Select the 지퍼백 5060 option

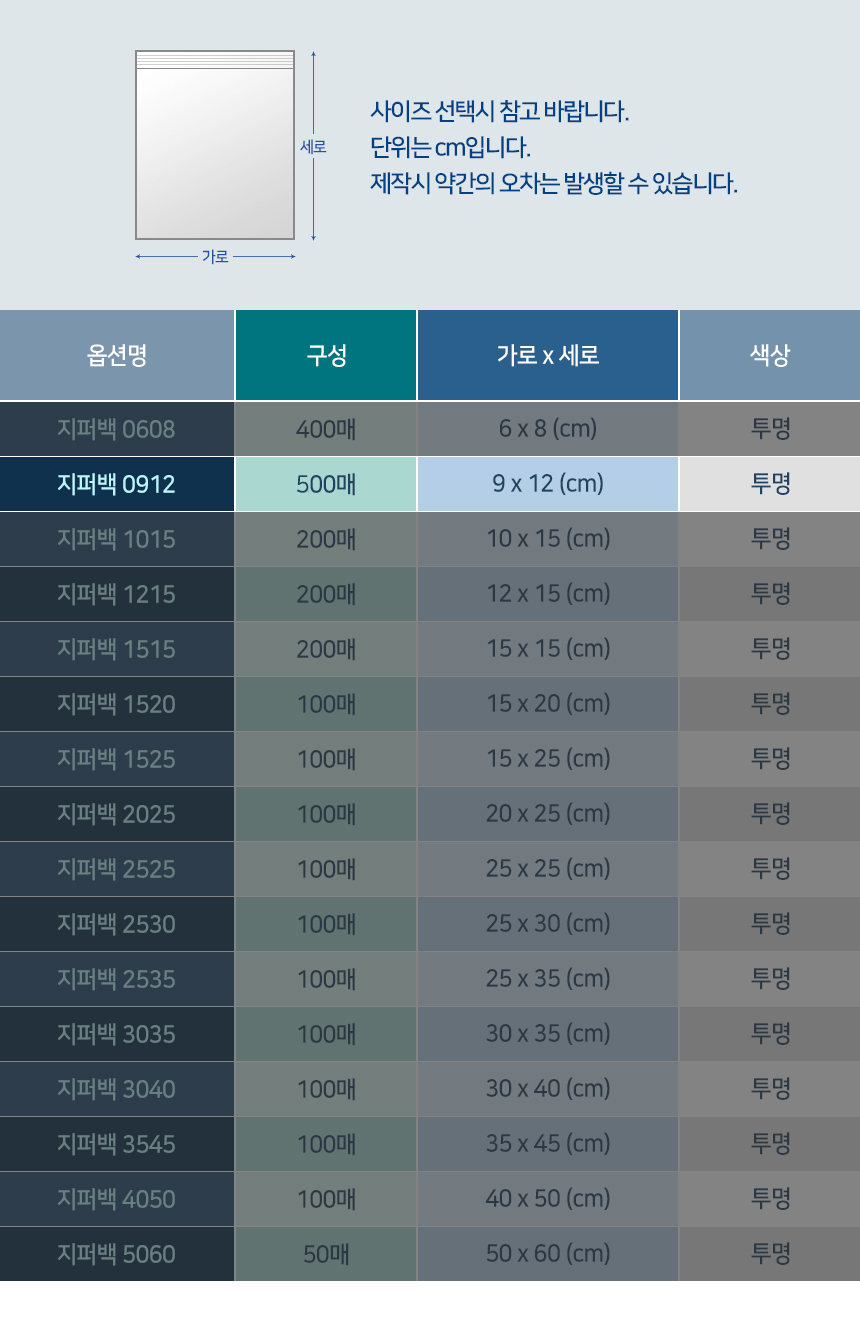tap(117, 1254)
